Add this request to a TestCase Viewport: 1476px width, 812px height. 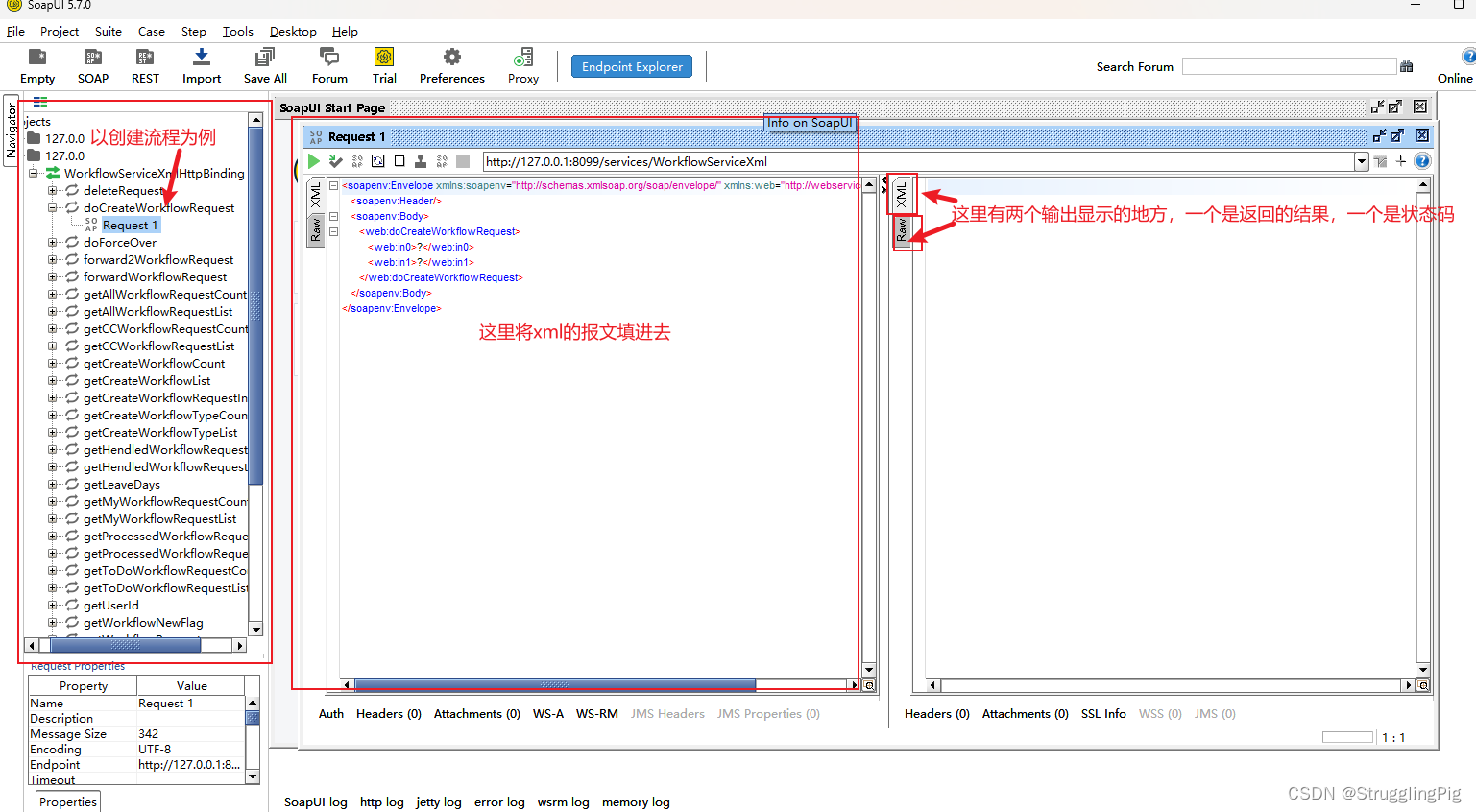[335, 161]
